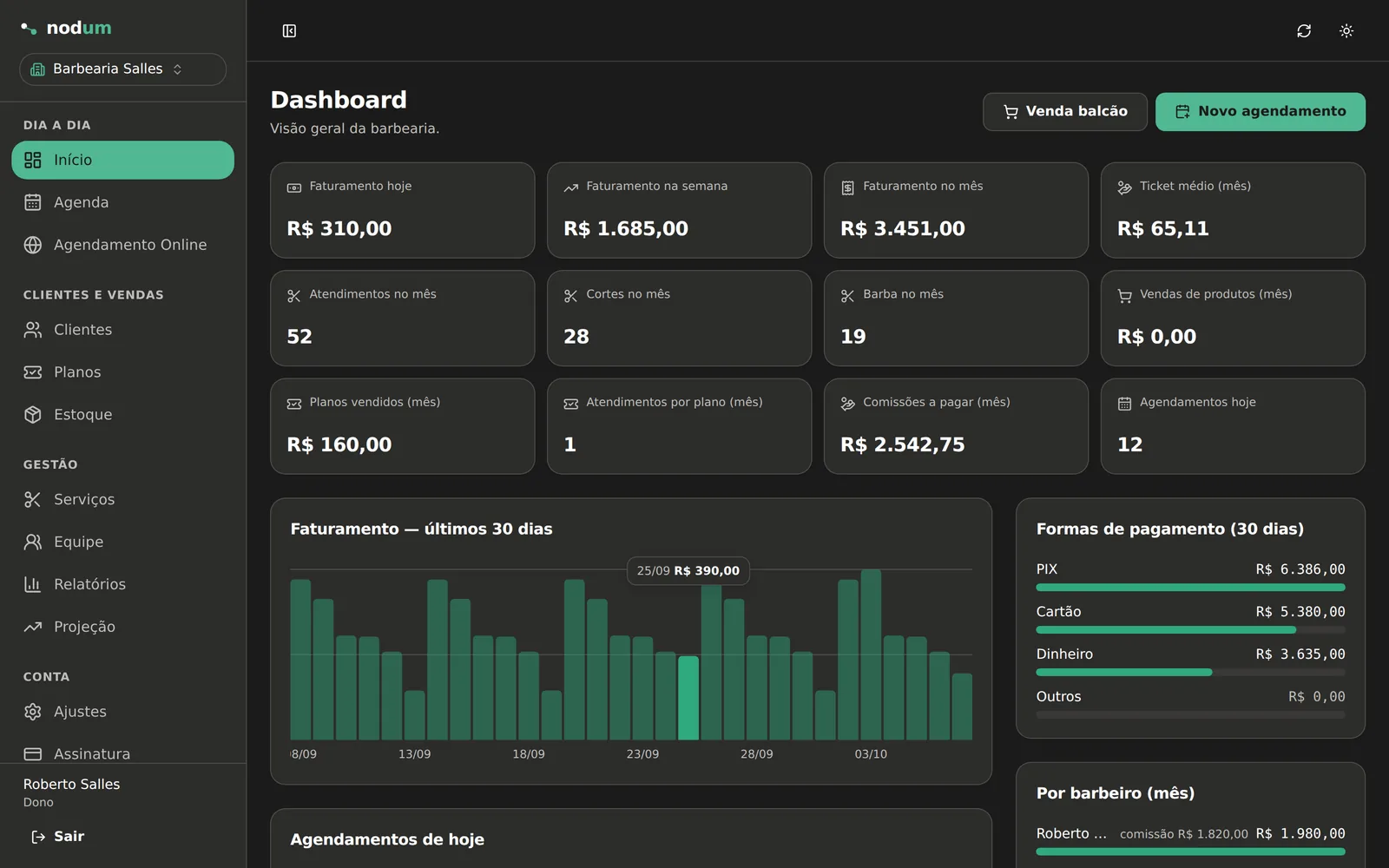Click the R$ 2.542,75 commissions value
The width and height of the screenshot is (1389, 868).
click(903, 445)
